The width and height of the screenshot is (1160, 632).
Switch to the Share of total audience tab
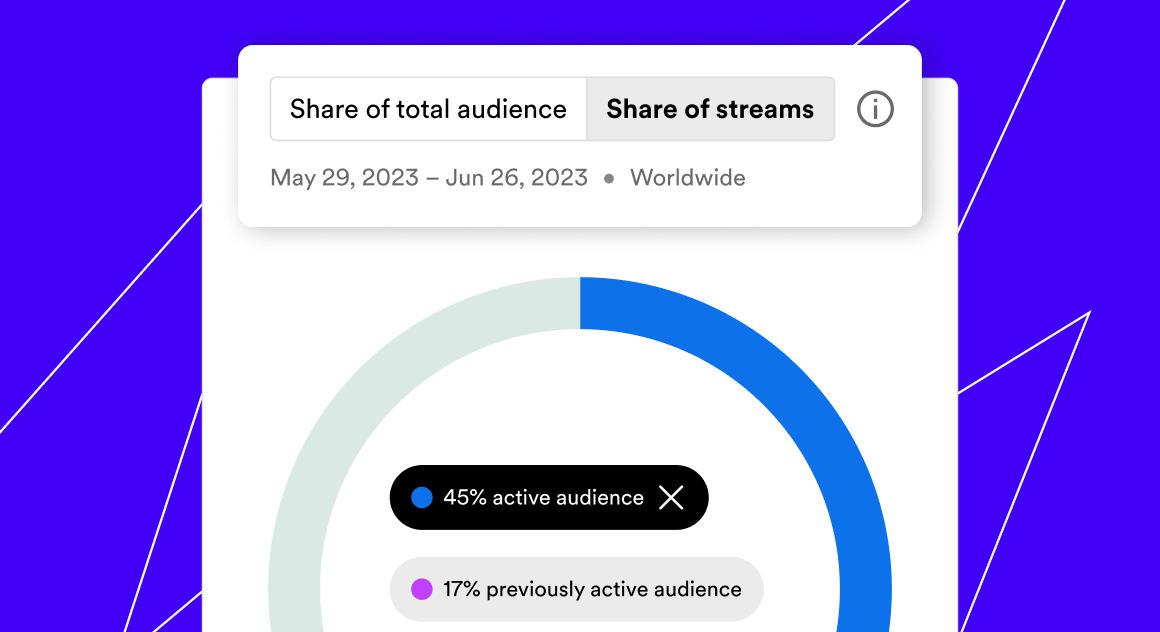428,109
